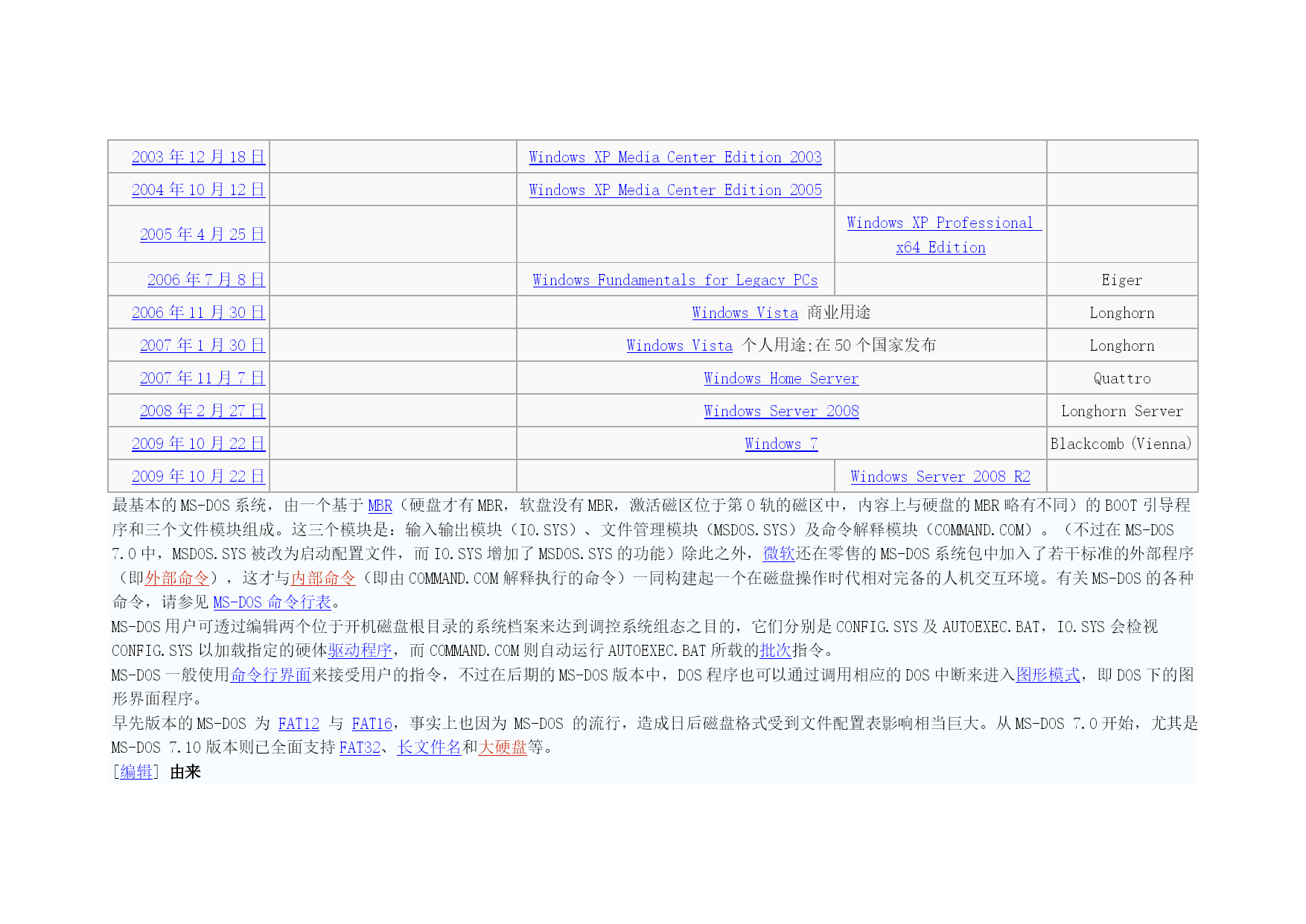Viewport: 1306px width, 924px height.
Task: Open Windows Vista link in 个人用途 row
Action: pos(679,345)
